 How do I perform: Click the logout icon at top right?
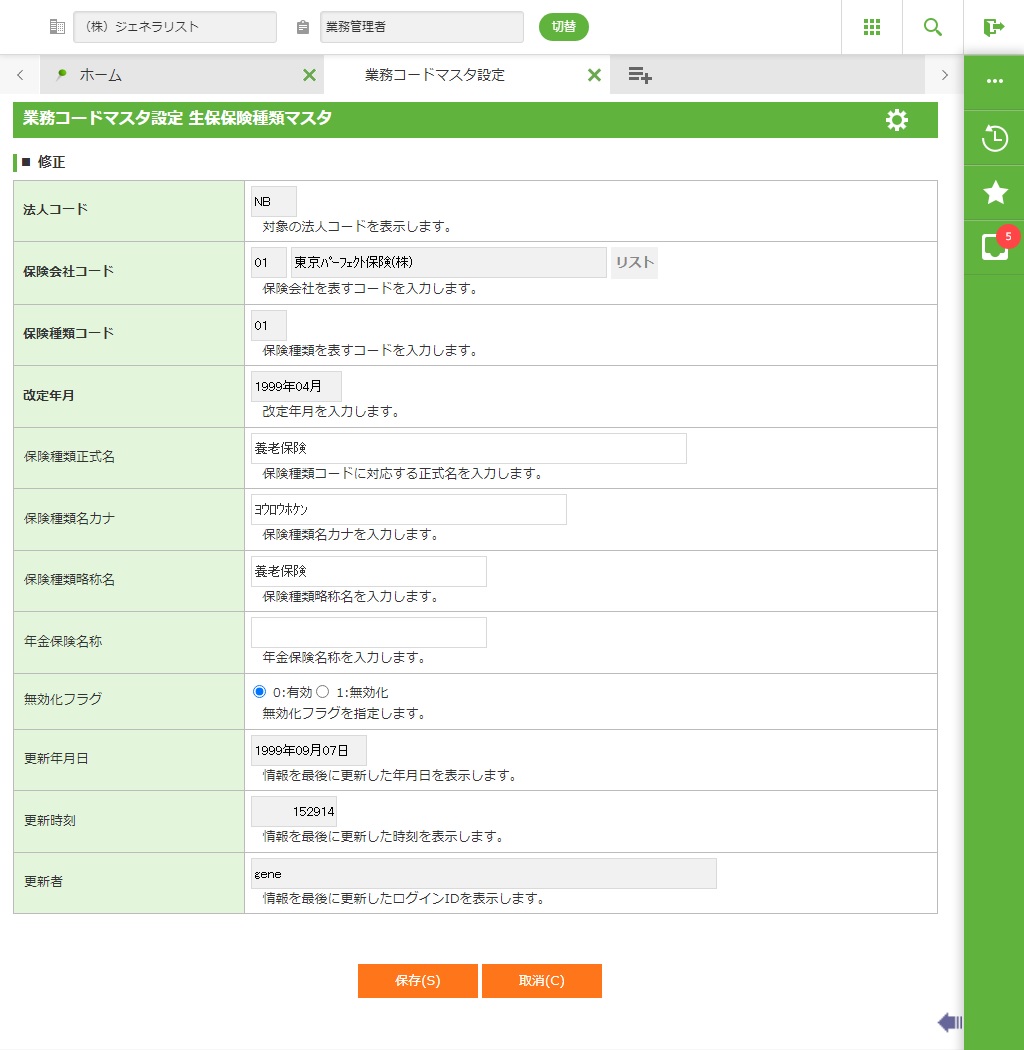pyautogui.click(x=993, y=27)
